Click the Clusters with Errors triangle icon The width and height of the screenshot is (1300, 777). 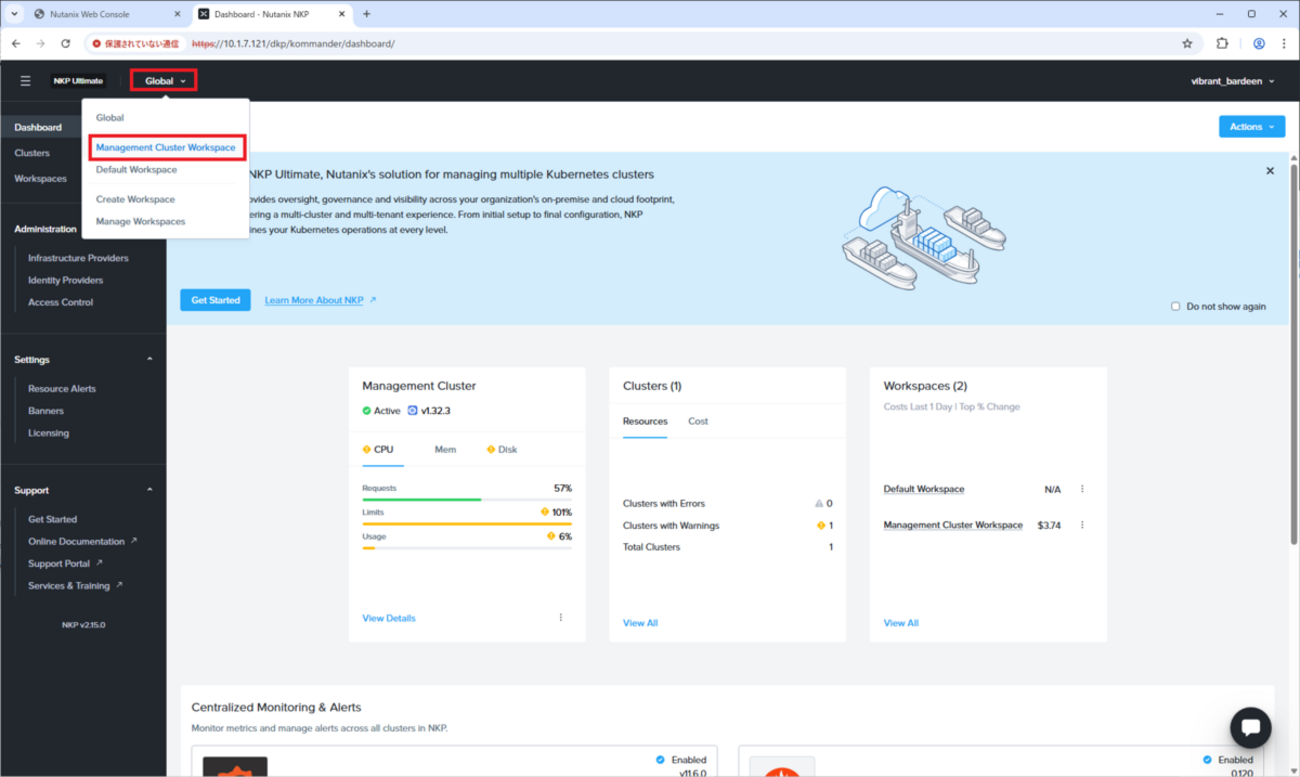[819, 504]
